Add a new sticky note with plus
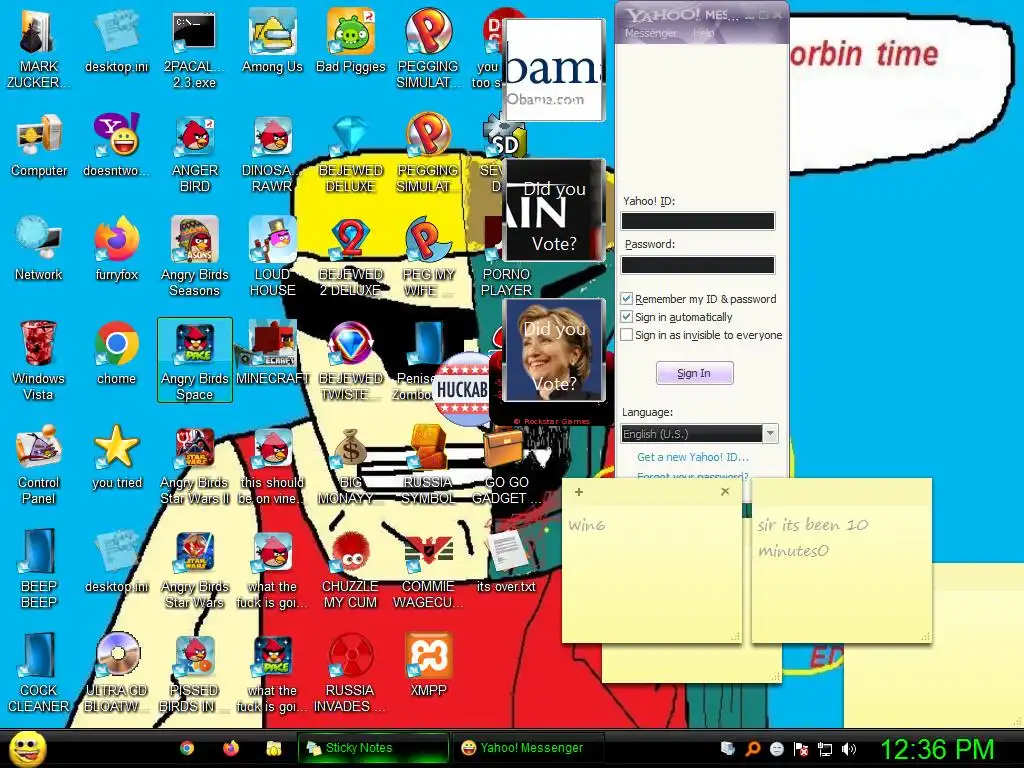This screenshot has width=1024, height=768. [579, 492]
